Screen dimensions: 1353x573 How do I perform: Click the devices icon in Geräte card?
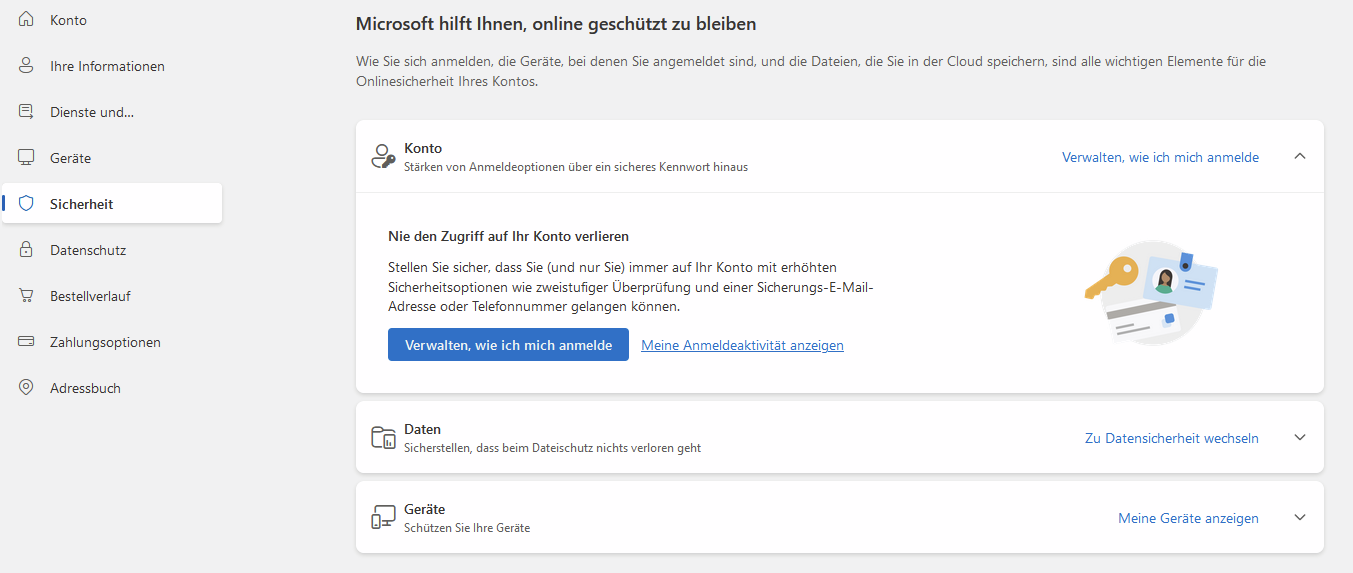click(x=383, y=518)
